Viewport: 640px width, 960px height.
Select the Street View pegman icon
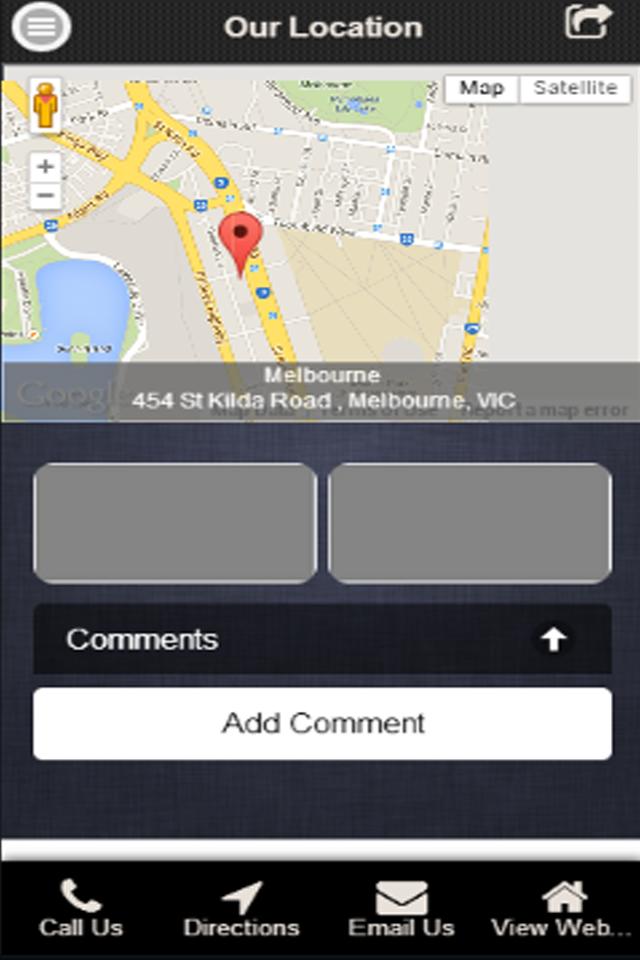(45, 105)
